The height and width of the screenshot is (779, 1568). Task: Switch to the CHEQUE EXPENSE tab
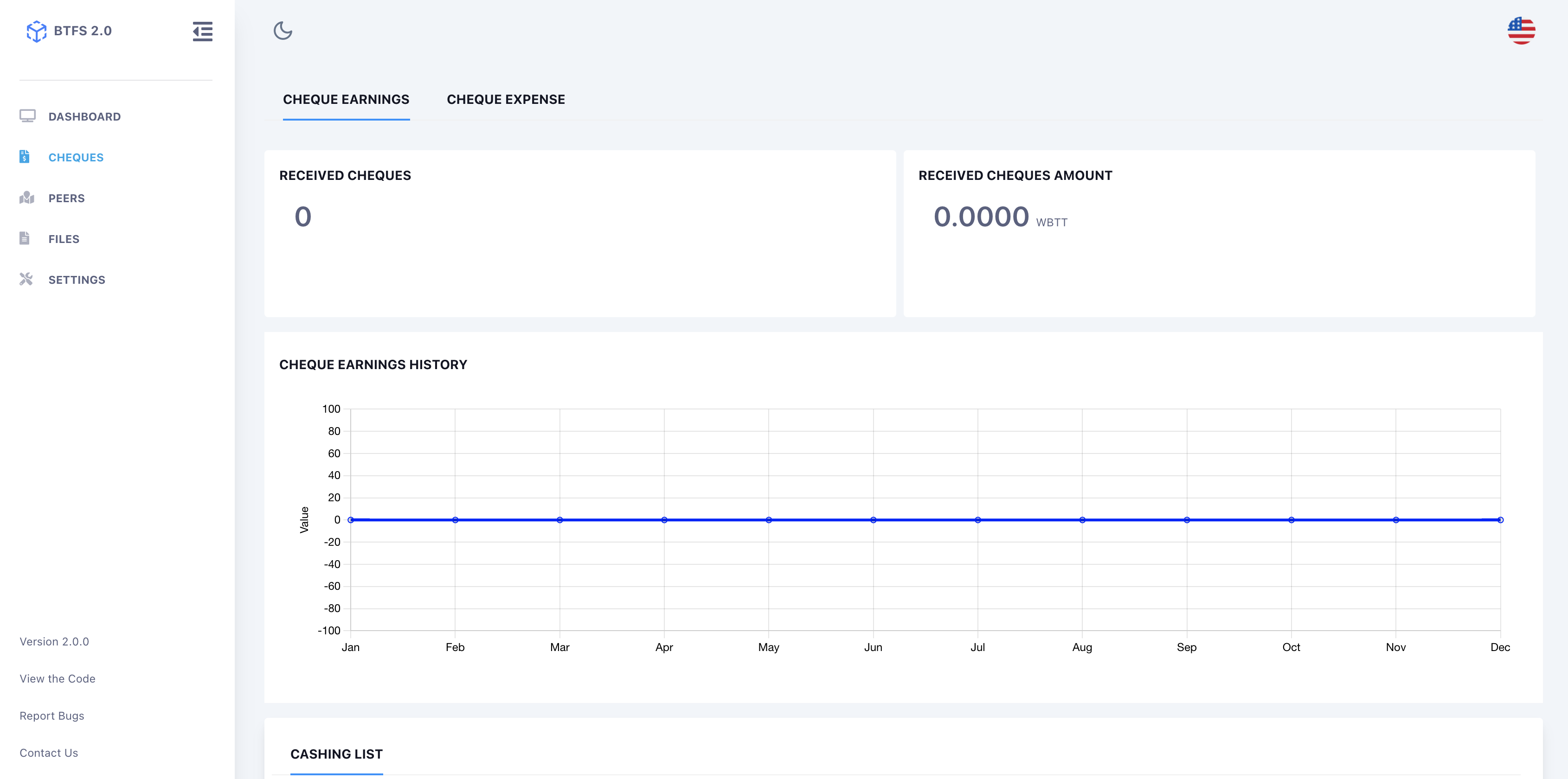tap(506, 99)
